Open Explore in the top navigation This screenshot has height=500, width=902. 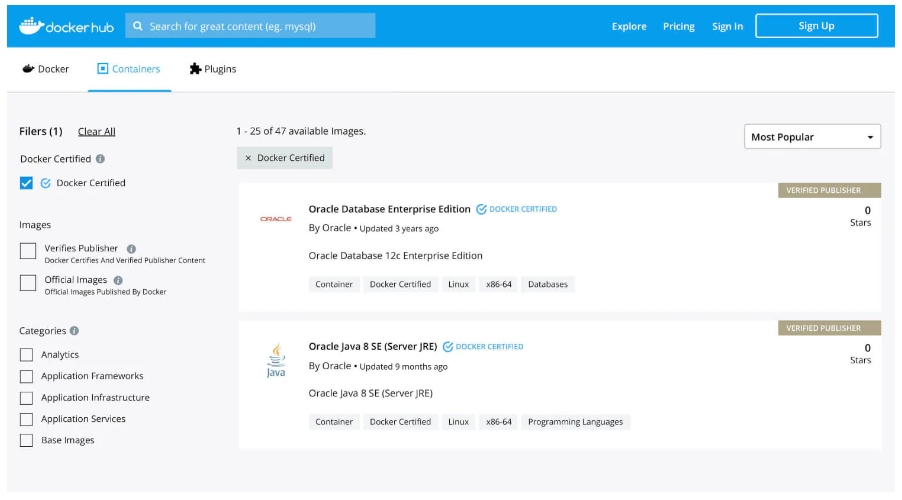629,26
